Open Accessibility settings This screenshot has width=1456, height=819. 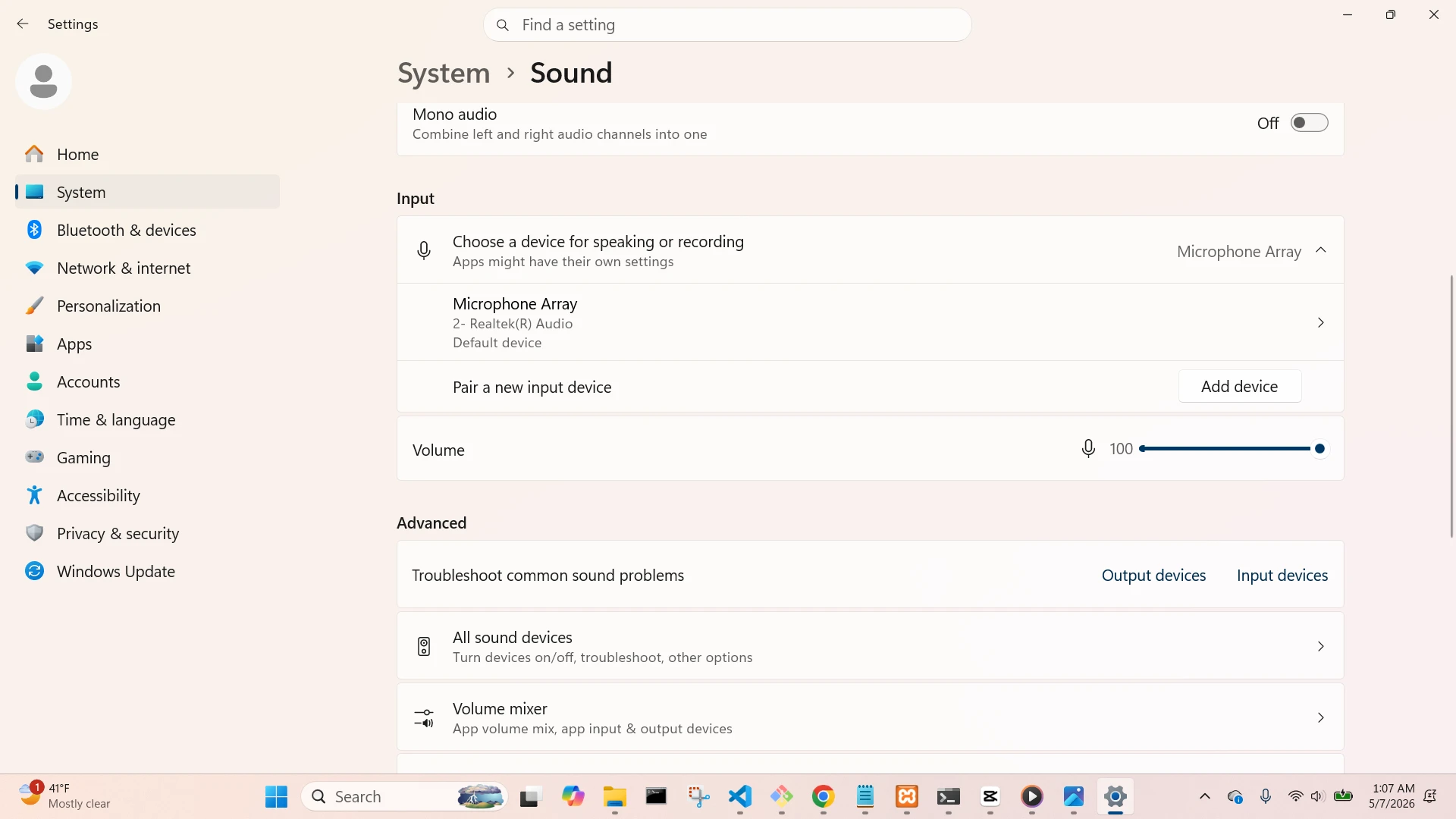click(x=147, y=495)
